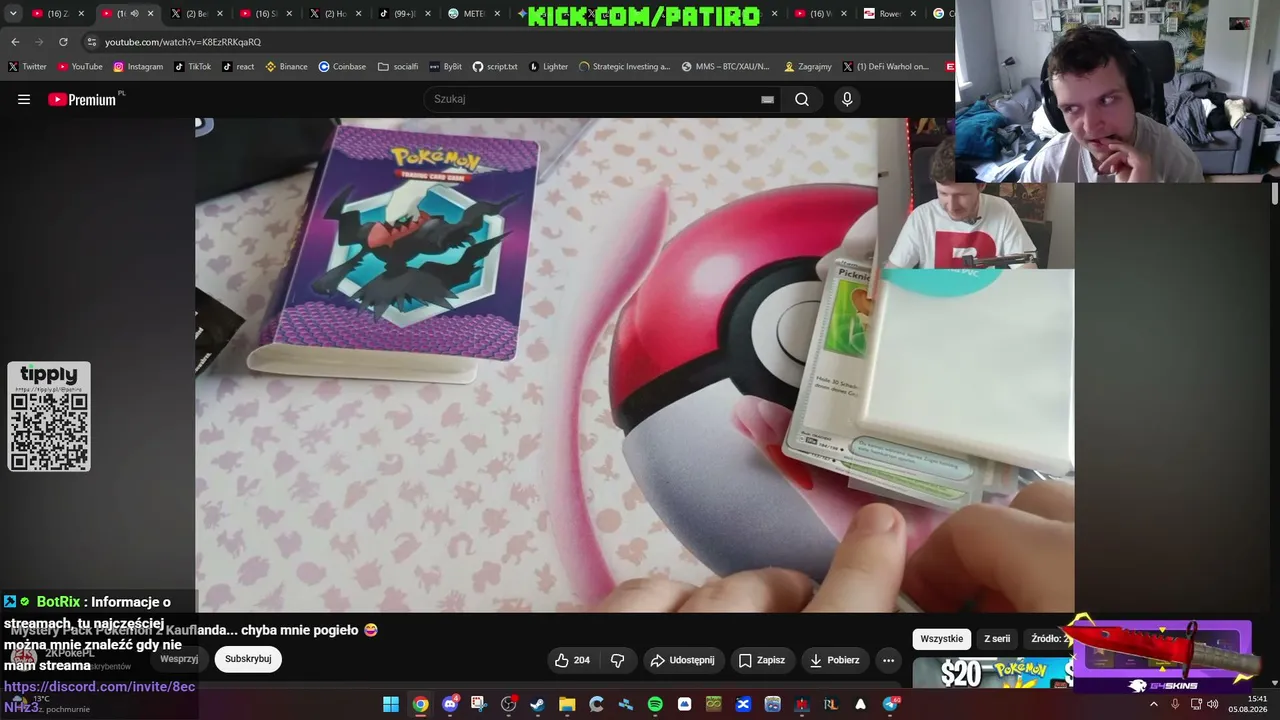Image resolution: width=1280 pixels, height=720 pixels.
Task: Select the Wszystkie filter chip
Action: (942, 639)
